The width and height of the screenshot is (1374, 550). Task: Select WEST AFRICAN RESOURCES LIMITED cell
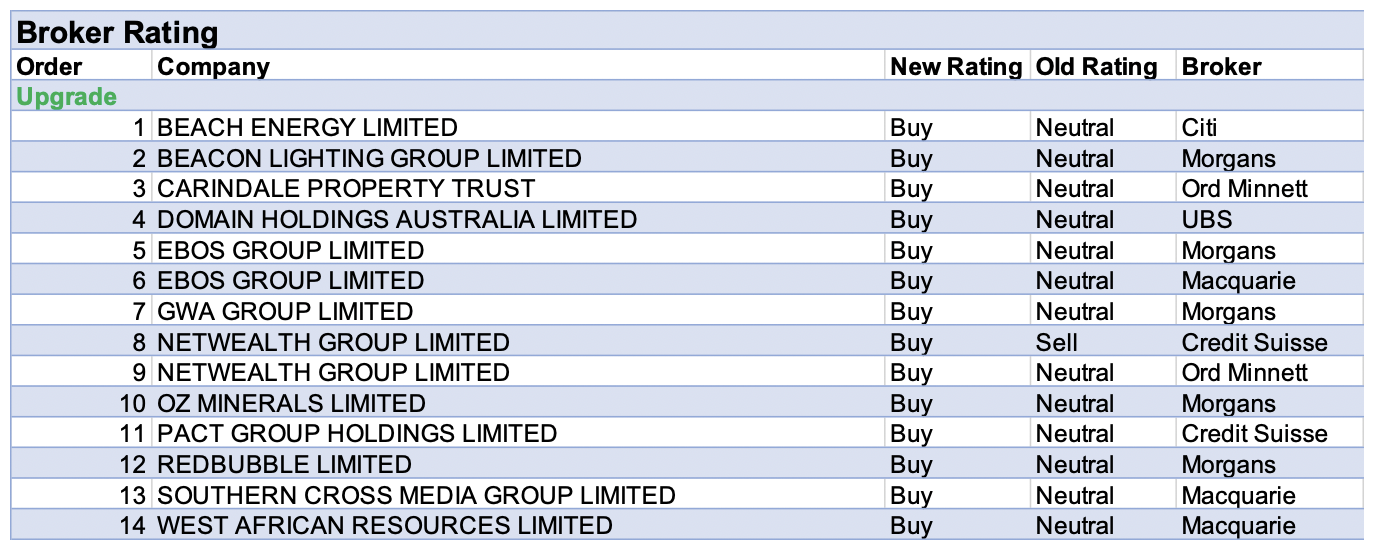click(x=385, y=526)
